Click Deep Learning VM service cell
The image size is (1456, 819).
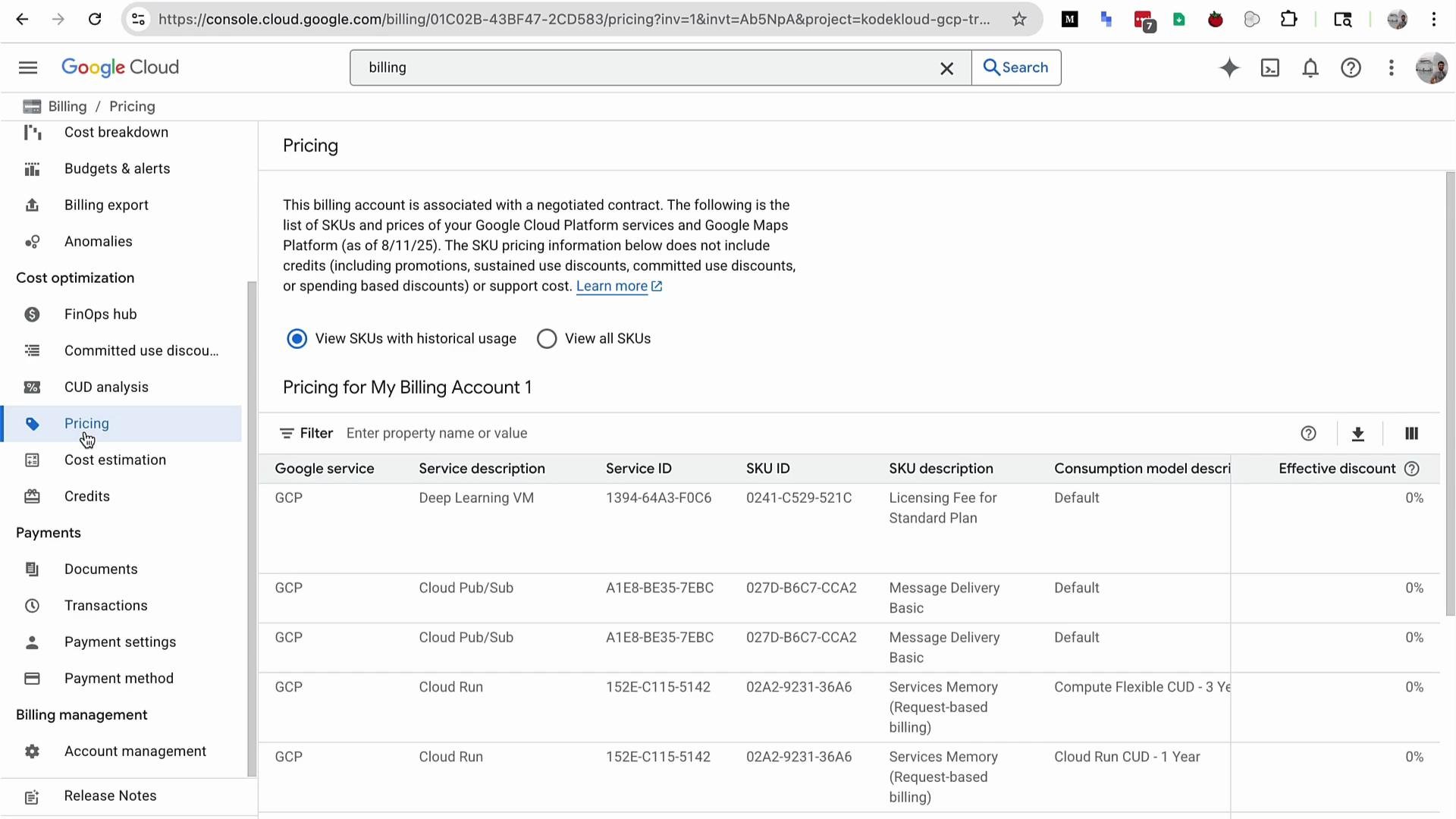(x=476, y=497)
